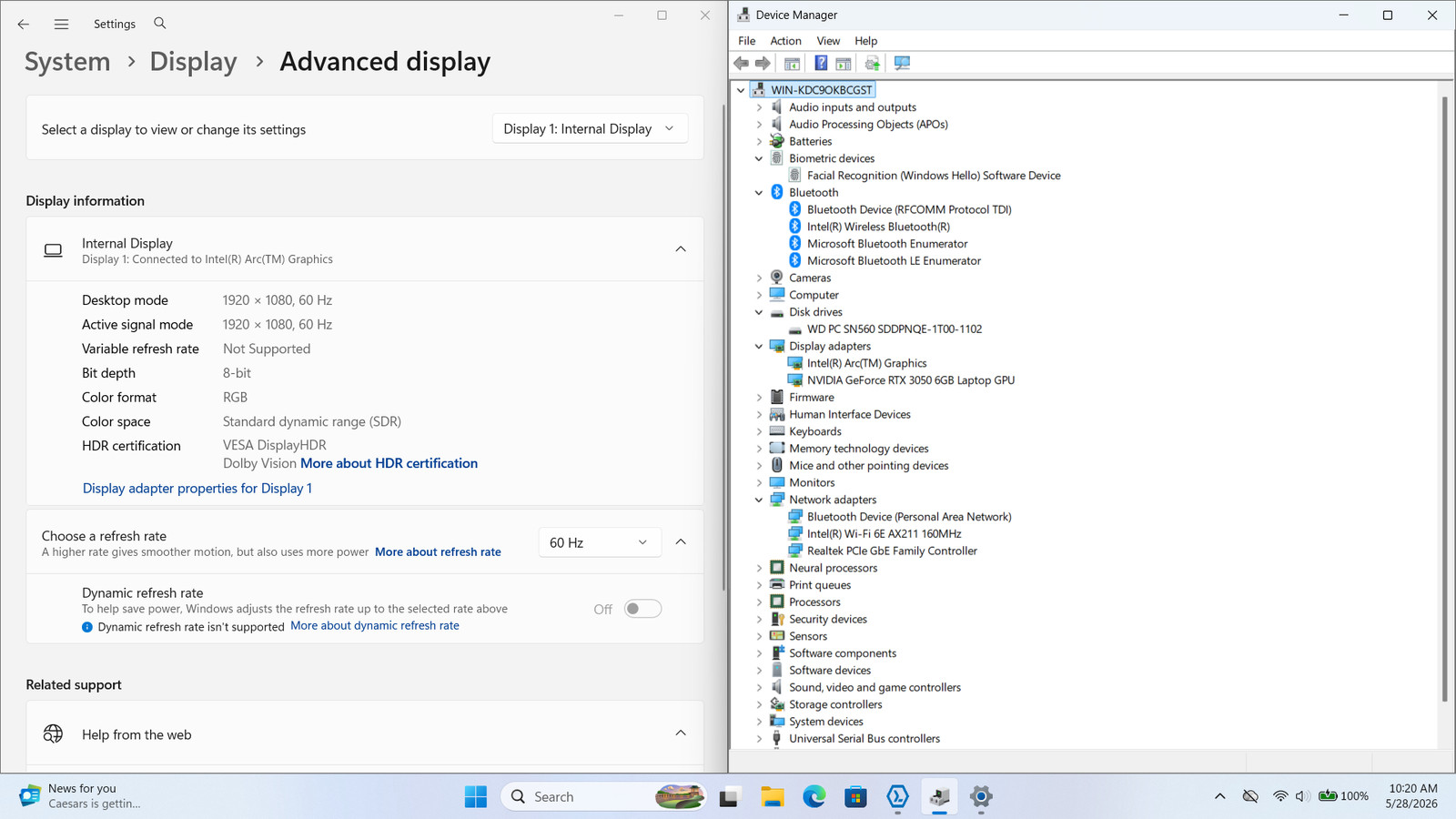Select Facial Recognition (Windows Hello) Software Device
This screenshot has height=819, width=1456.
click(x=934, y=176)
